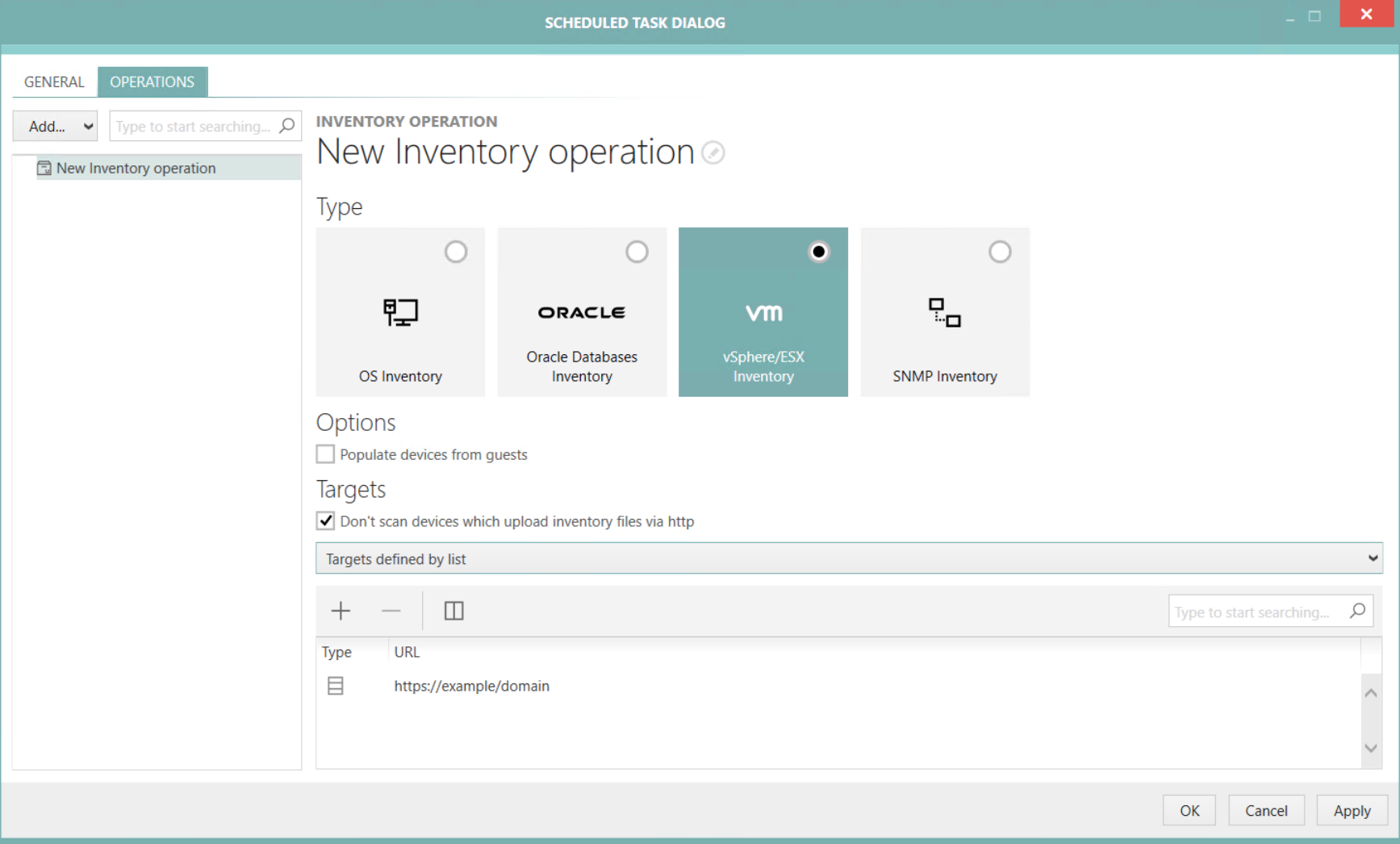Uncheck Don't scan devices which upload inventory files

click(x=325, y=520)
